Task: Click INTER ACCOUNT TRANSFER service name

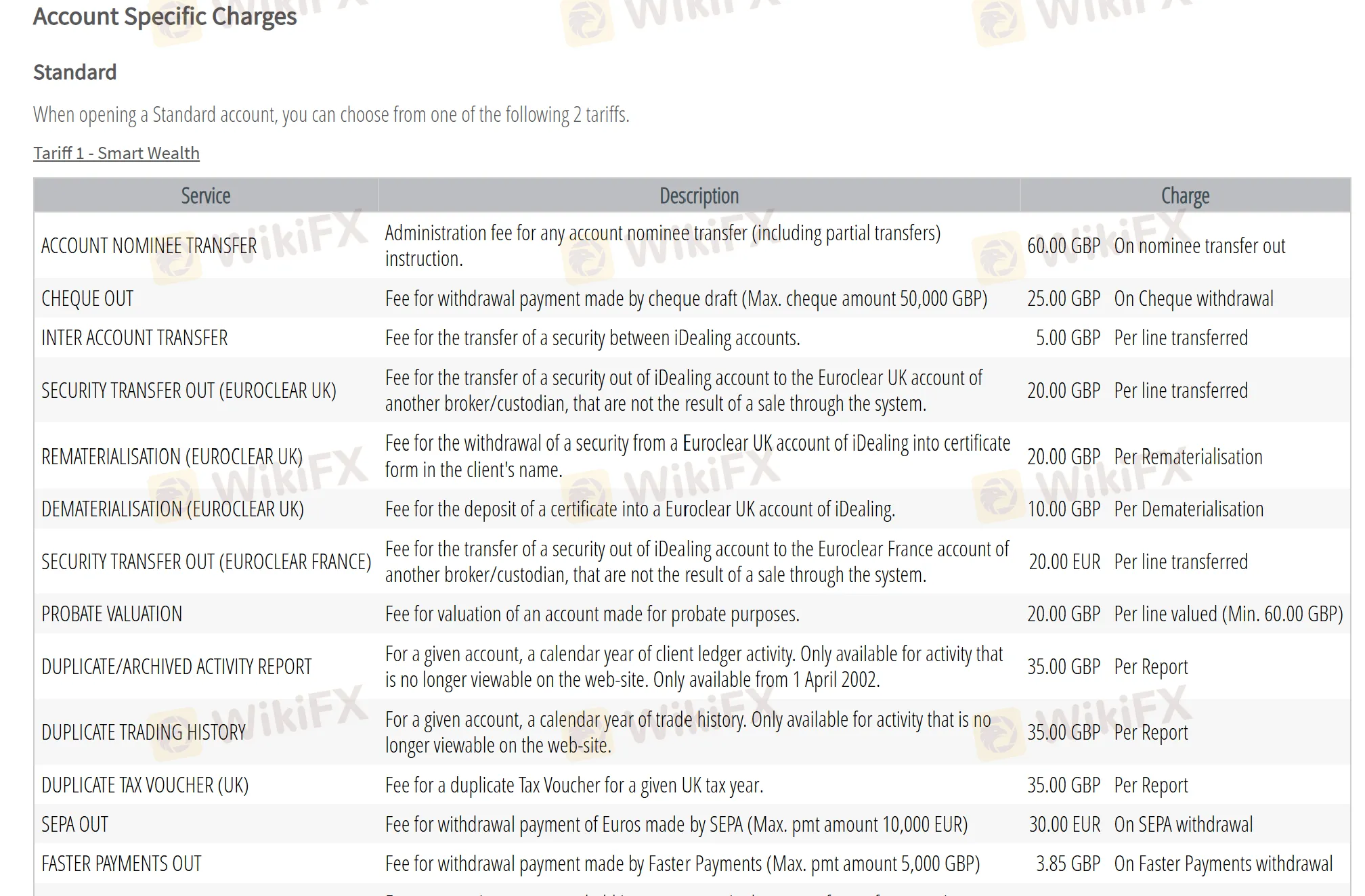Action: pyautogui.click(x=135, y=338)
